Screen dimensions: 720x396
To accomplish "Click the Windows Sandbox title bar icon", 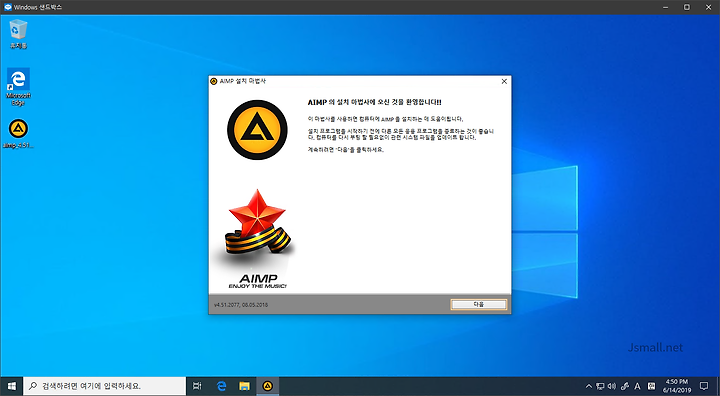I will tap(7, 7).
